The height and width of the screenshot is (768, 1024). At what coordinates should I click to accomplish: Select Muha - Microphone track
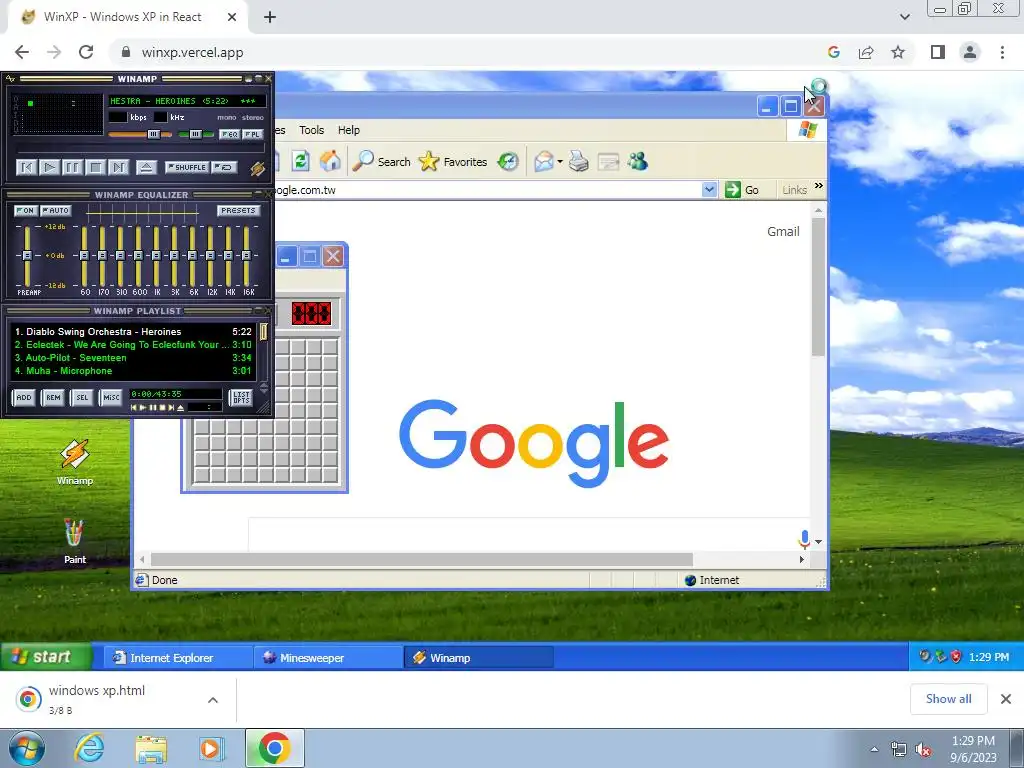click(133, 371)
